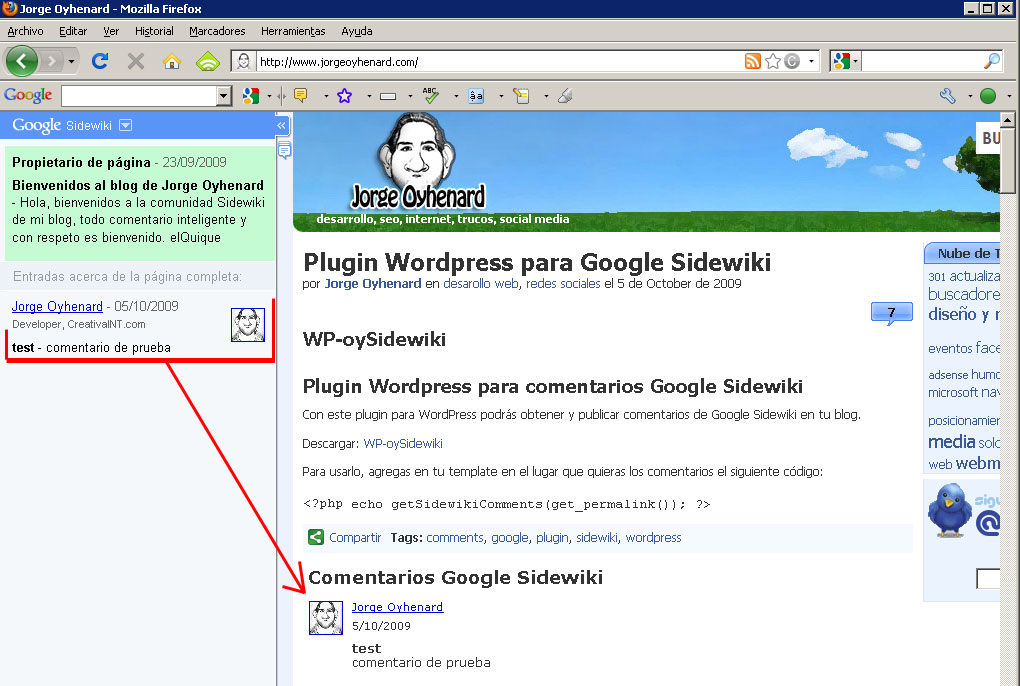Open the Marcadores menu

tap(217, 31)
